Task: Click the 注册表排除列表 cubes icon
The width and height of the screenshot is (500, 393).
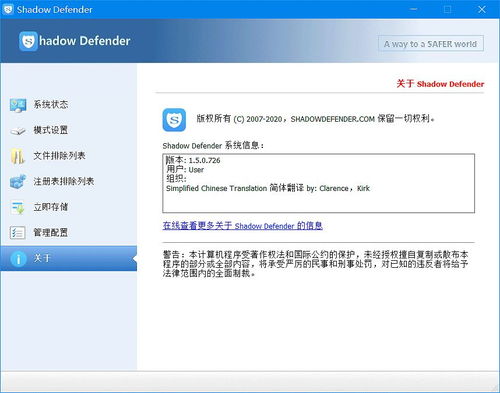Action: [18, 182]
